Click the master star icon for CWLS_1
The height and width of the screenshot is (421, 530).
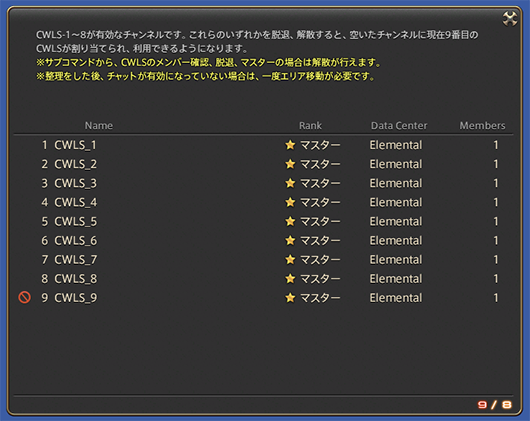[290, 145]
